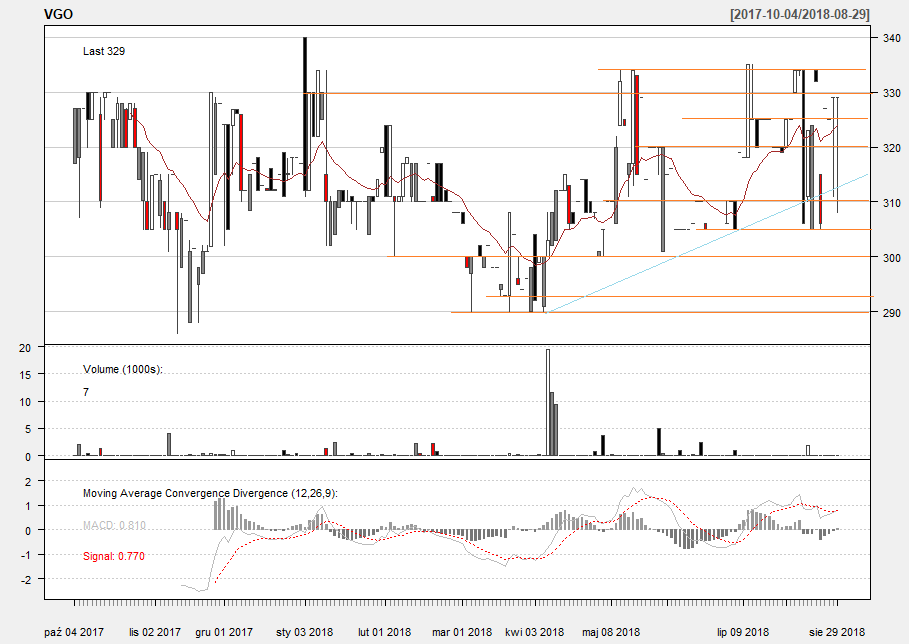Click the Moving Average Convergence Divergence (12,26,9) label
Image resolution: width=909 pixels, height=644 pixels.
click(x=210, y=493)
